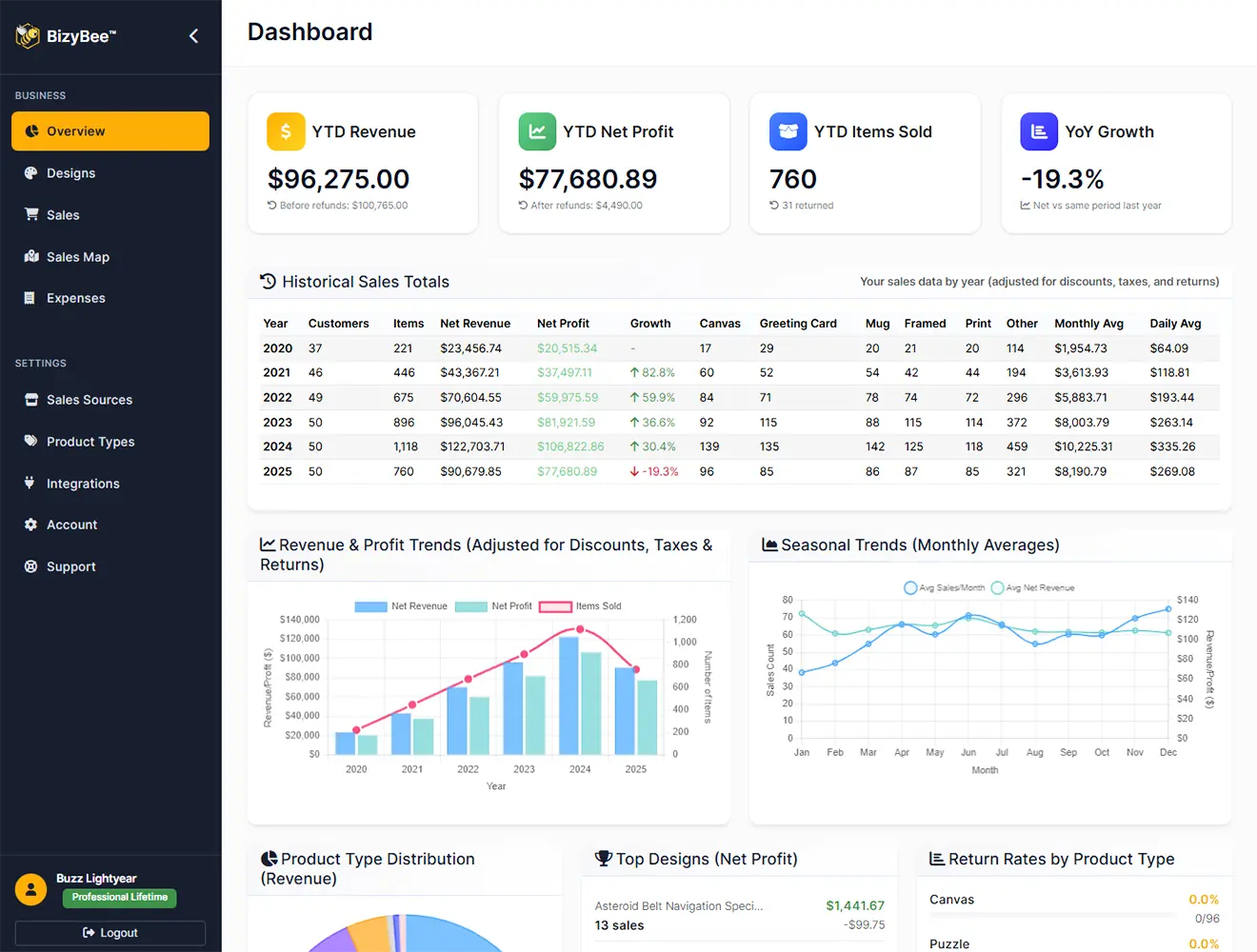The height and width of the screenshot is (952, 1257).
Task: Click the trophy icon on Top Designs panel
Action: pos(603,858)
